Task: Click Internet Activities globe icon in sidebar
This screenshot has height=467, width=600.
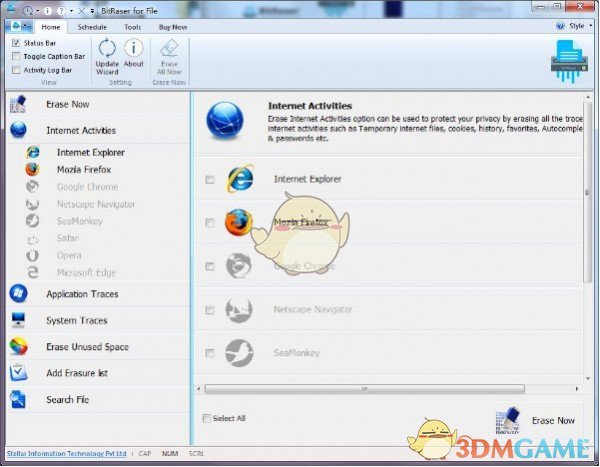Action: click(18, 130)
